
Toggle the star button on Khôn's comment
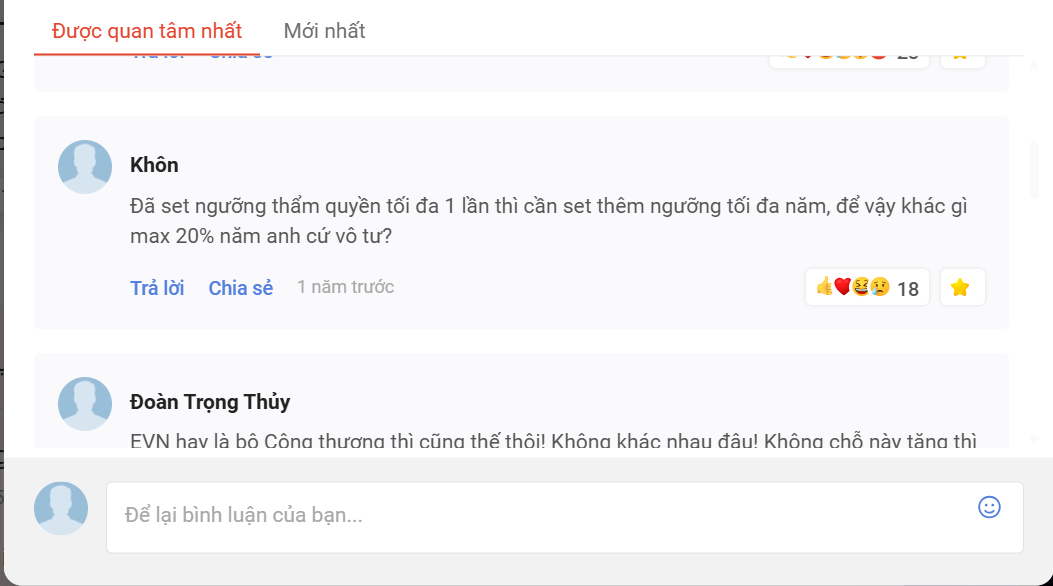[961, 288]
